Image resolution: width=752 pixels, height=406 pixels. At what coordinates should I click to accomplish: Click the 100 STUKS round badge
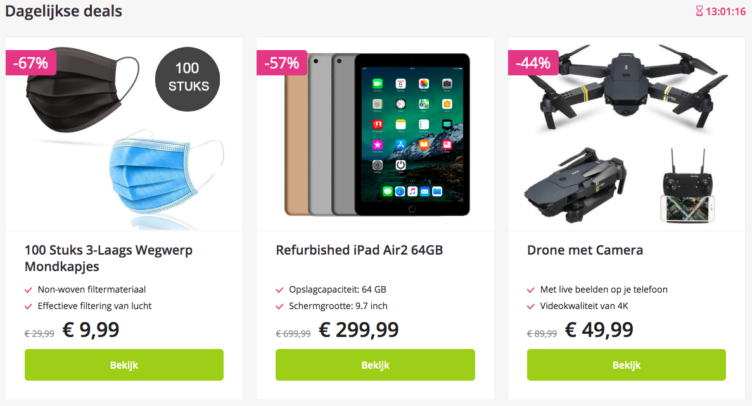(188, 79)
